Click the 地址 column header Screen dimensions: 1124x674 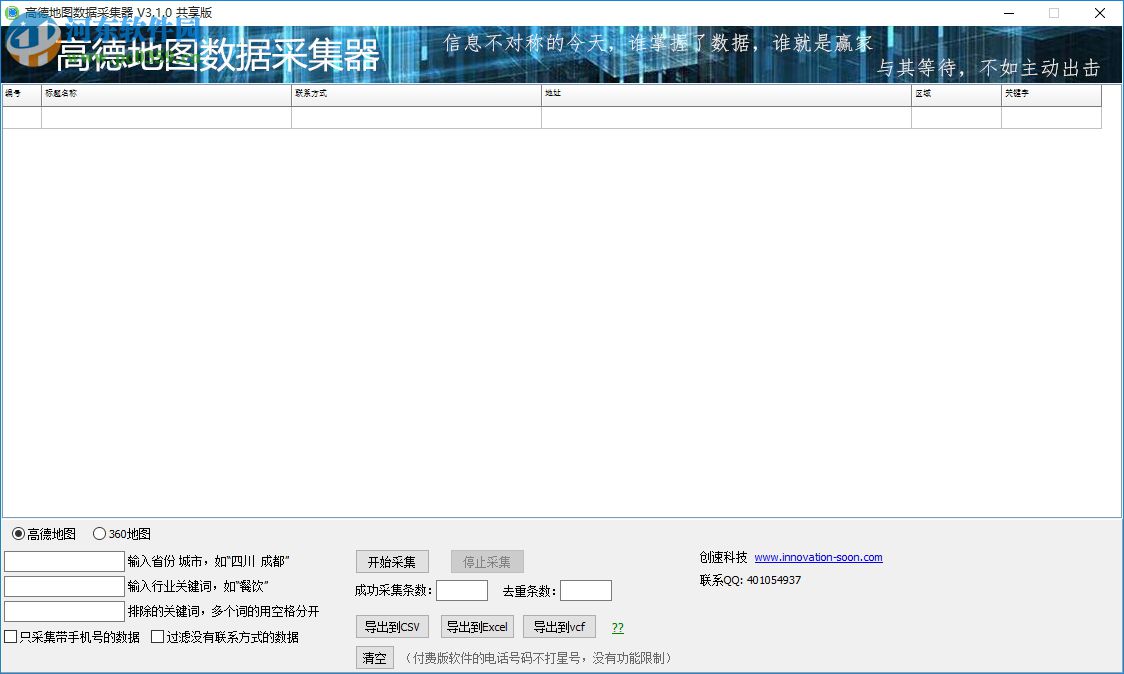coord(725,94)
